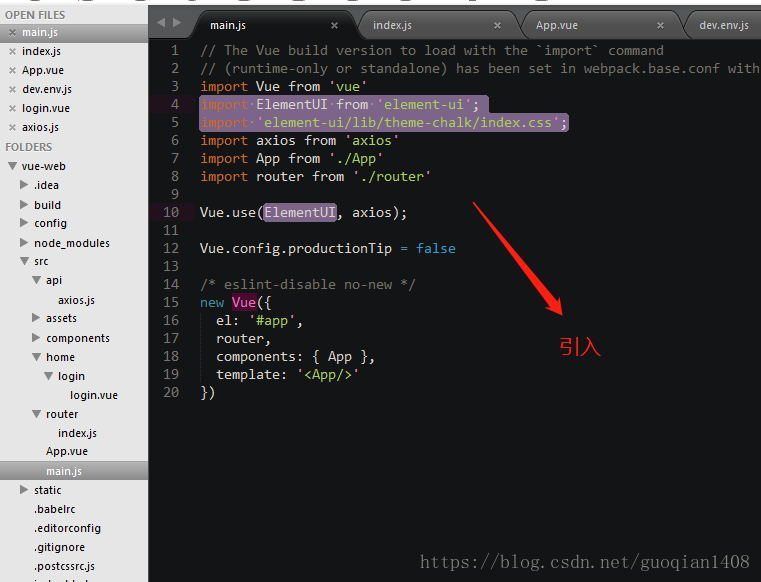This screenshot has width=761, height=582.
Task: Open the .babelrc file
Action: [54, 509]
